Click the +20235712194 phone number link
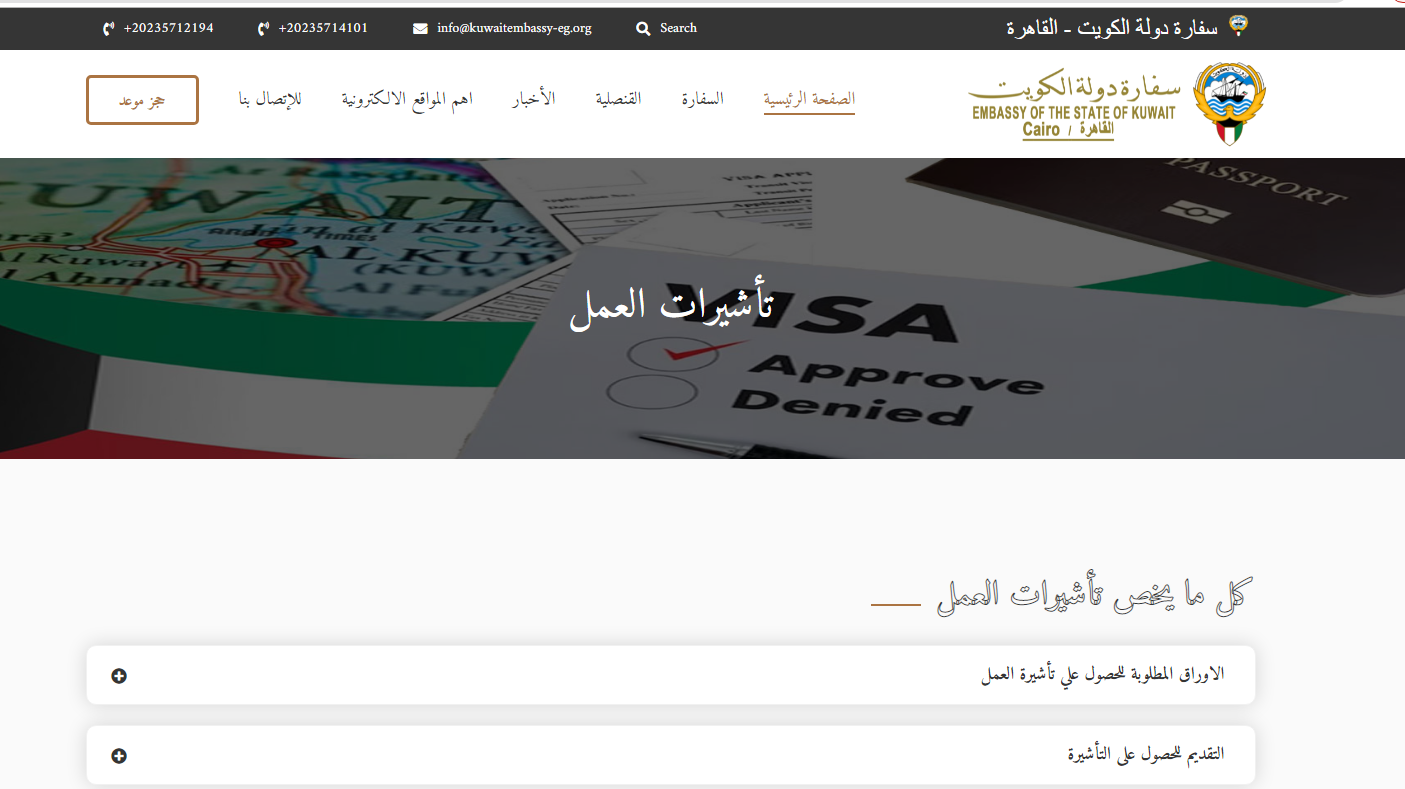The width and height of the screenshot is (1405, 789). pyautogui.click(x=168, y=28)
